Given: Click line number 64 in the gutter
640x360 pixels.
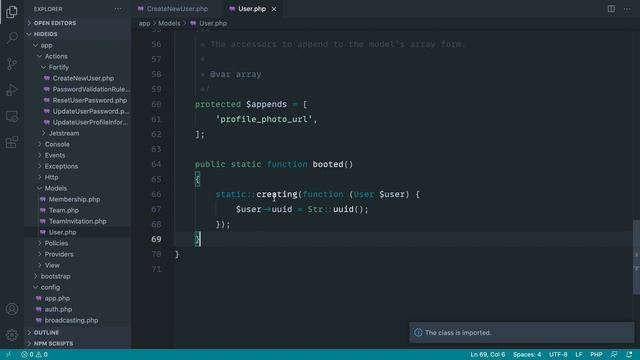Looking at the screenshot, I should (x=156, y=164).
